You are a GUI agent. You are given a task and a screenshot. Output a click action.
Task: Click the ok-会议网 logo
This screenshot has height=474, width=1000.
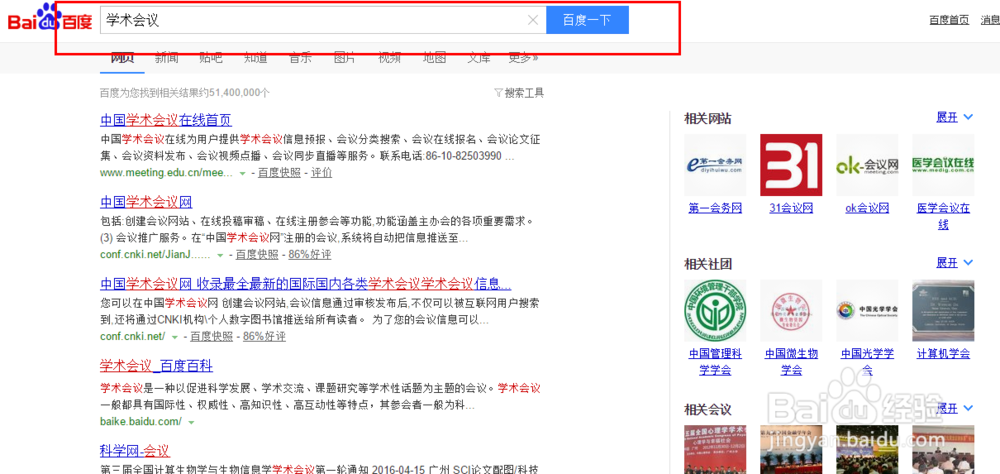[x=867, y=165]
